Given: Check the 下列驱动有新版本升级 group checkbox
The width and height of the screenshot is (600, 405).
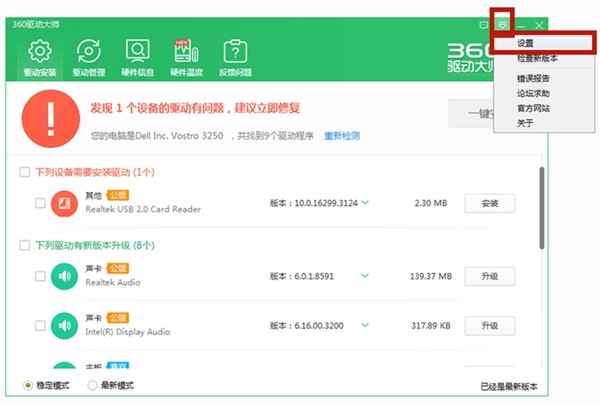Looking at the screenshot, I should coord(25,245).
